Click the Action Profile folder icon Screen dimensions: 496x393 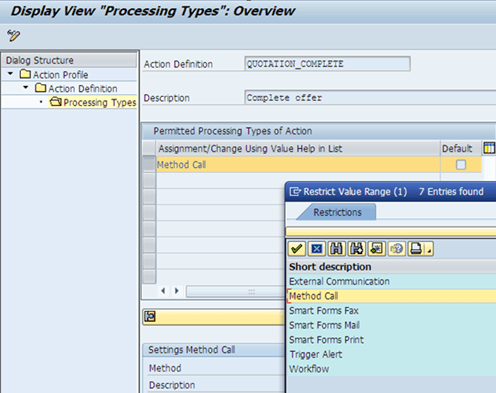click(25, 74)
